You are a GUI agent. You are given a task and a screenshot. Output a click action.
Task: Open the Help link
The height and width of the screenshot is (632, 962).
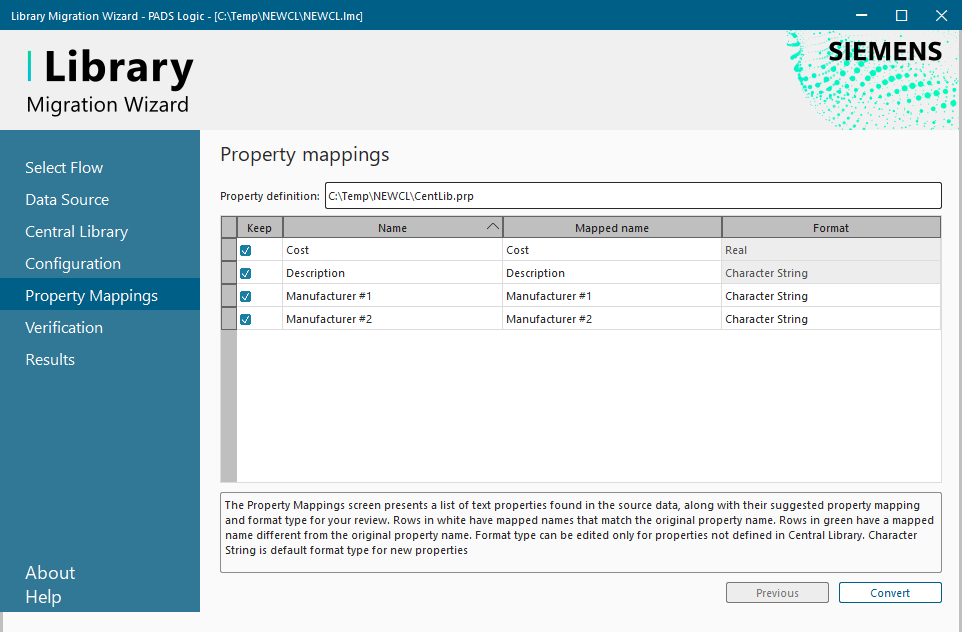(x=43, y=597)
